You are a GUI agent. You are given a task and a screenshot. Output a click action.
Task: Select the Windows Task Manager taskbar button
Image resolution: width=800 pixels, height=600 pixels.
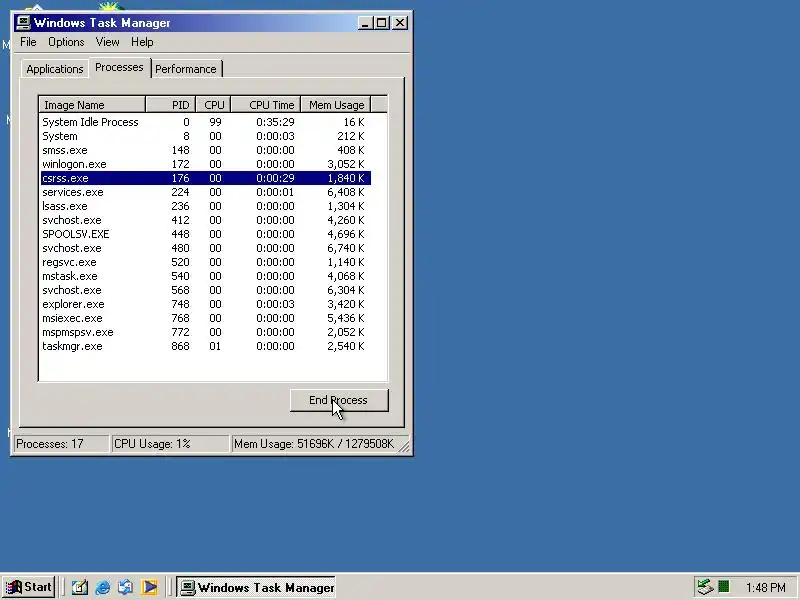[x=256, y=587]
